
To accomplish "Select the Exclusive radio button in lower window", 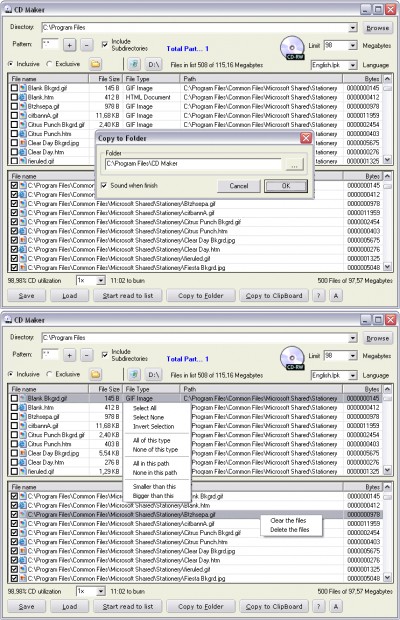I will tap(49, 374).
